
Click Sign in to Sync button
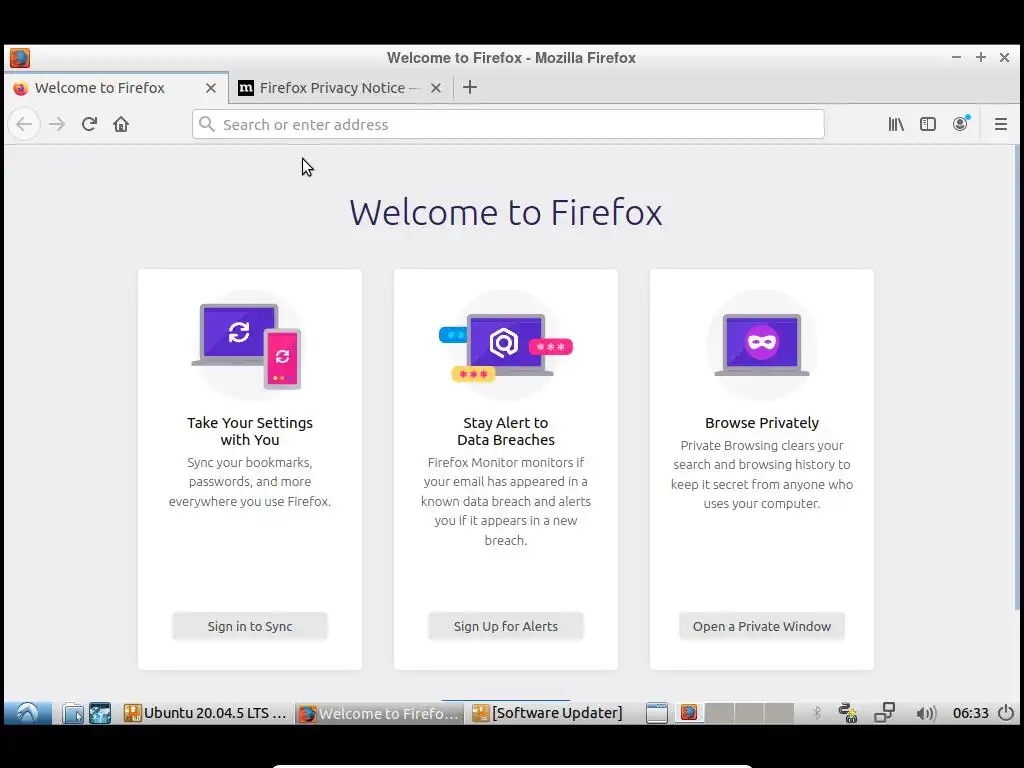click(x=250, y=626)
